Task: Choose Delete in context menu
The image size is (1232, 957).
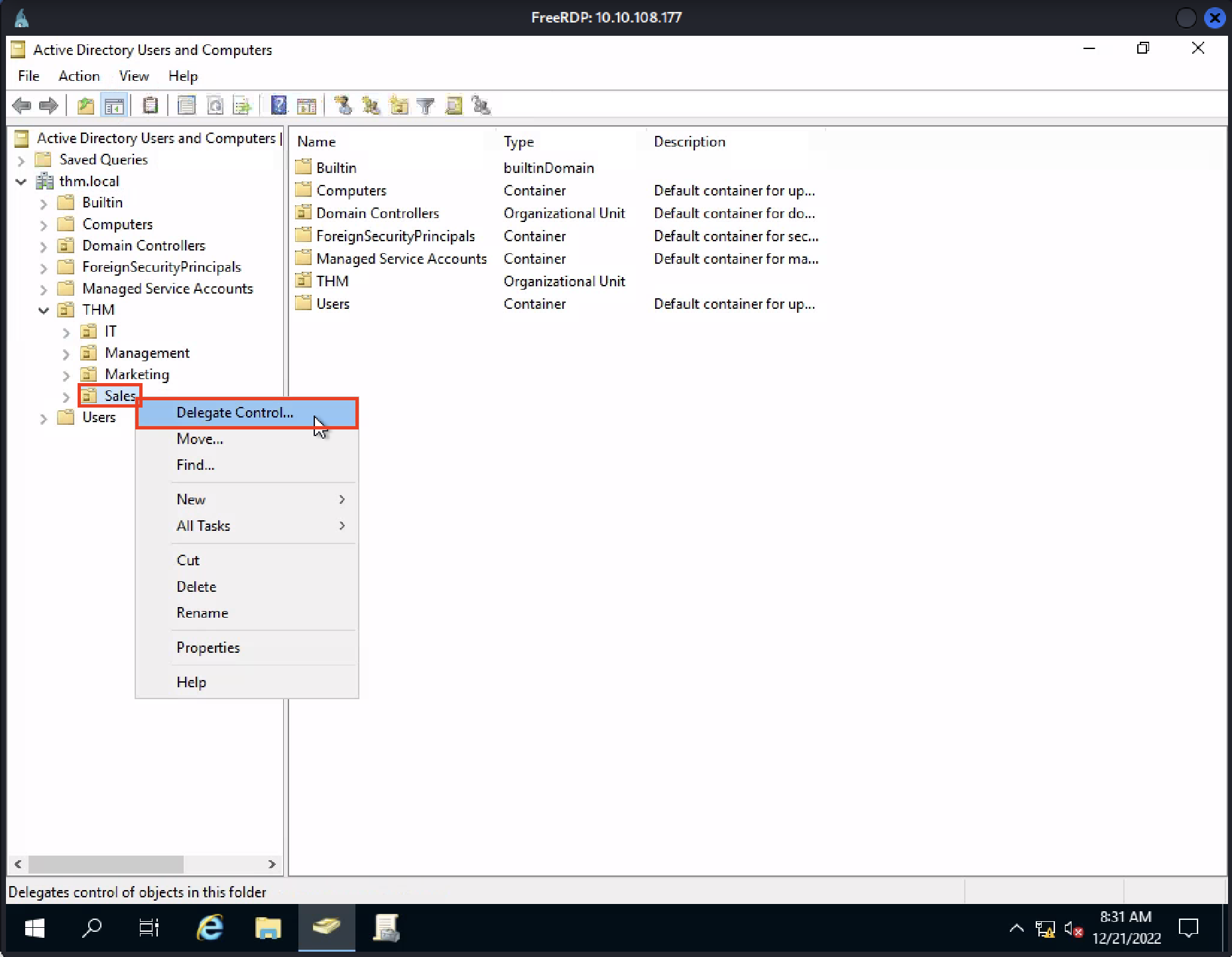Action: click(247, 587)
